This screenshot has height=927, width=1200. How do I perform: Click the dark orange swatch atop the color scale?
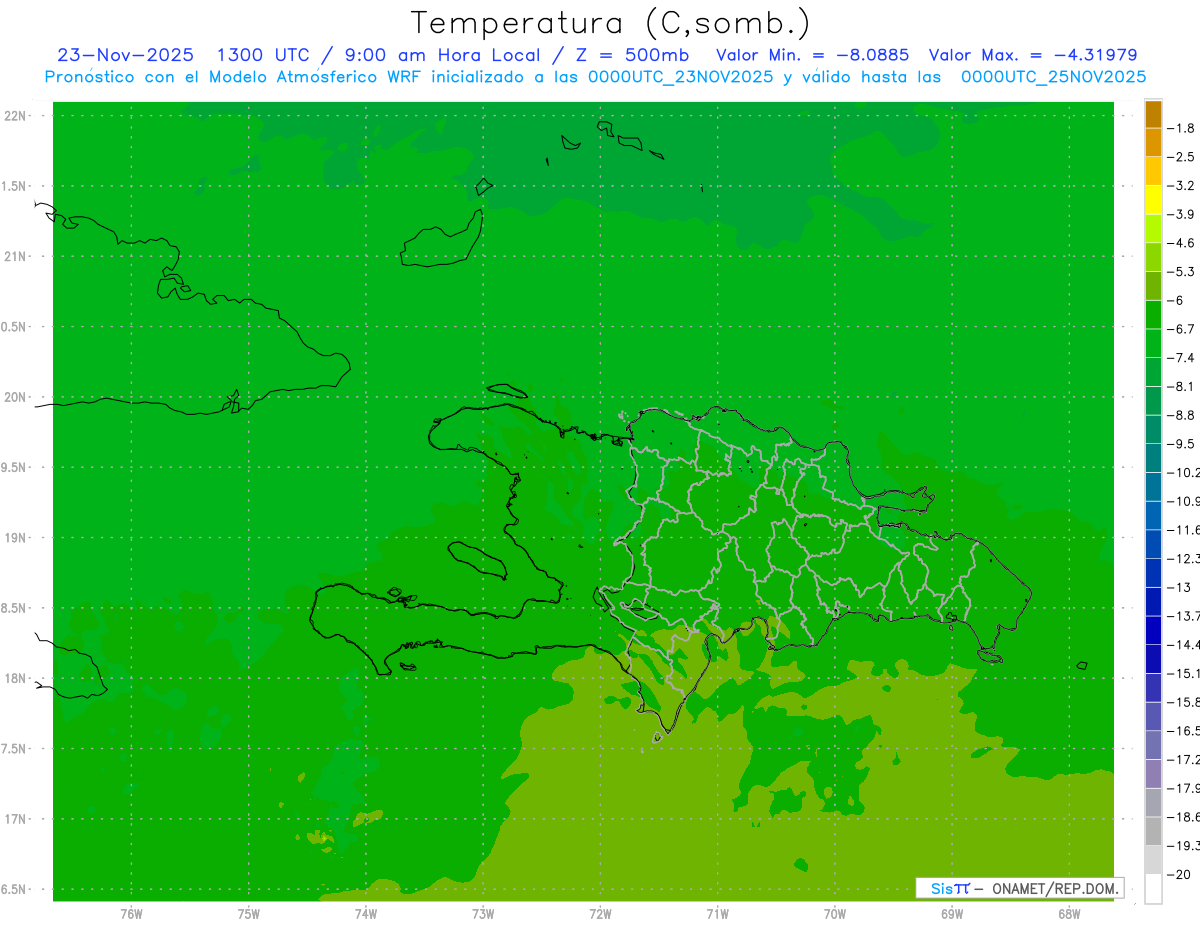(x=1153, y=114)
